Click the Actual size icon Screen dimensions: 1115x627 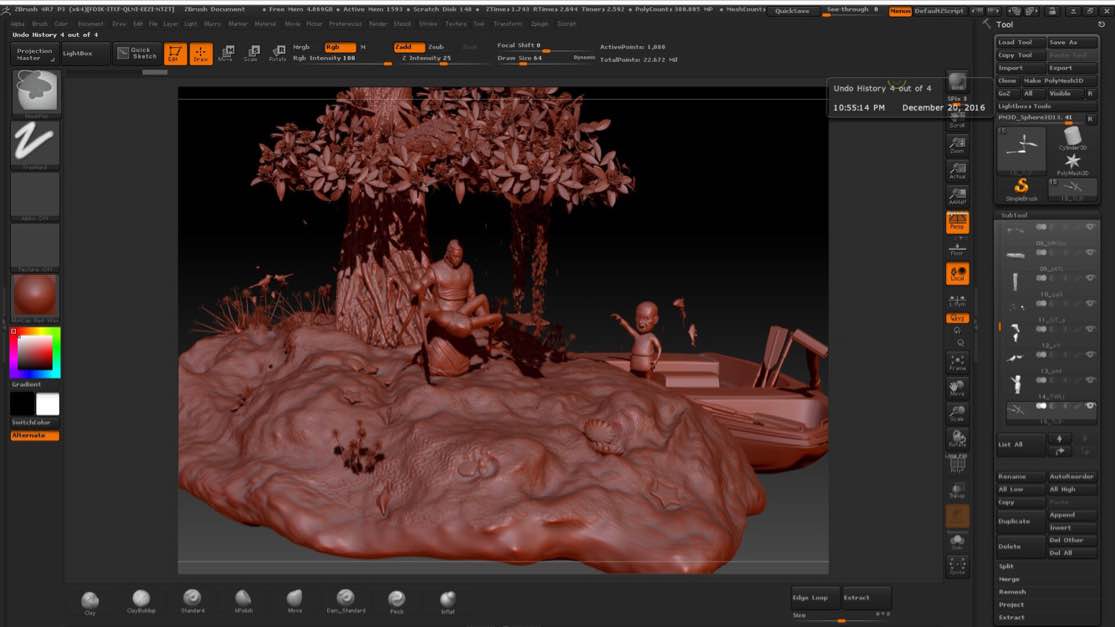(957, 171)
